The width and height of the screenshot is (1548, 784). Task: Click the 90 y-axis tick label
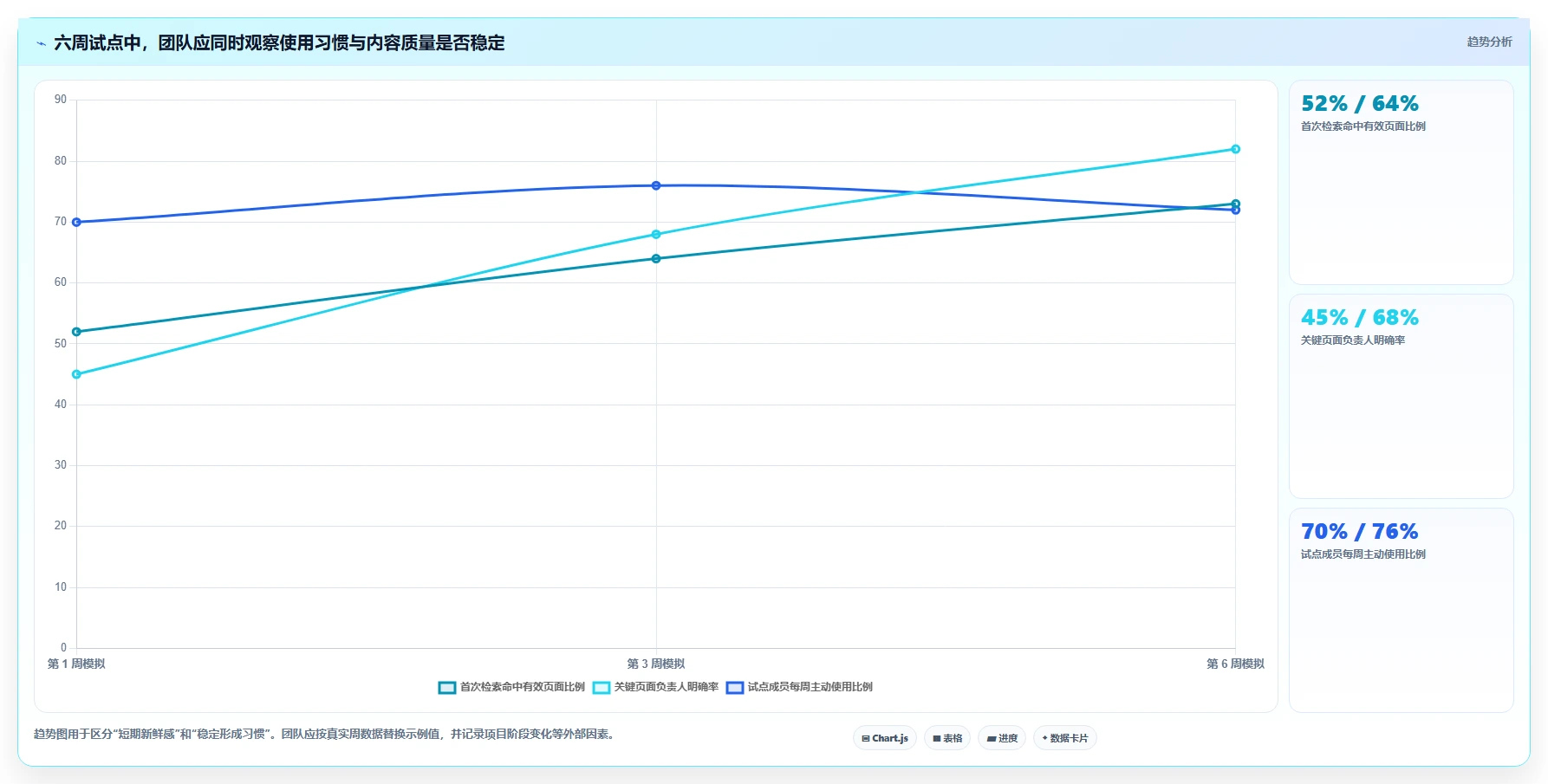[x=61, y=100]
